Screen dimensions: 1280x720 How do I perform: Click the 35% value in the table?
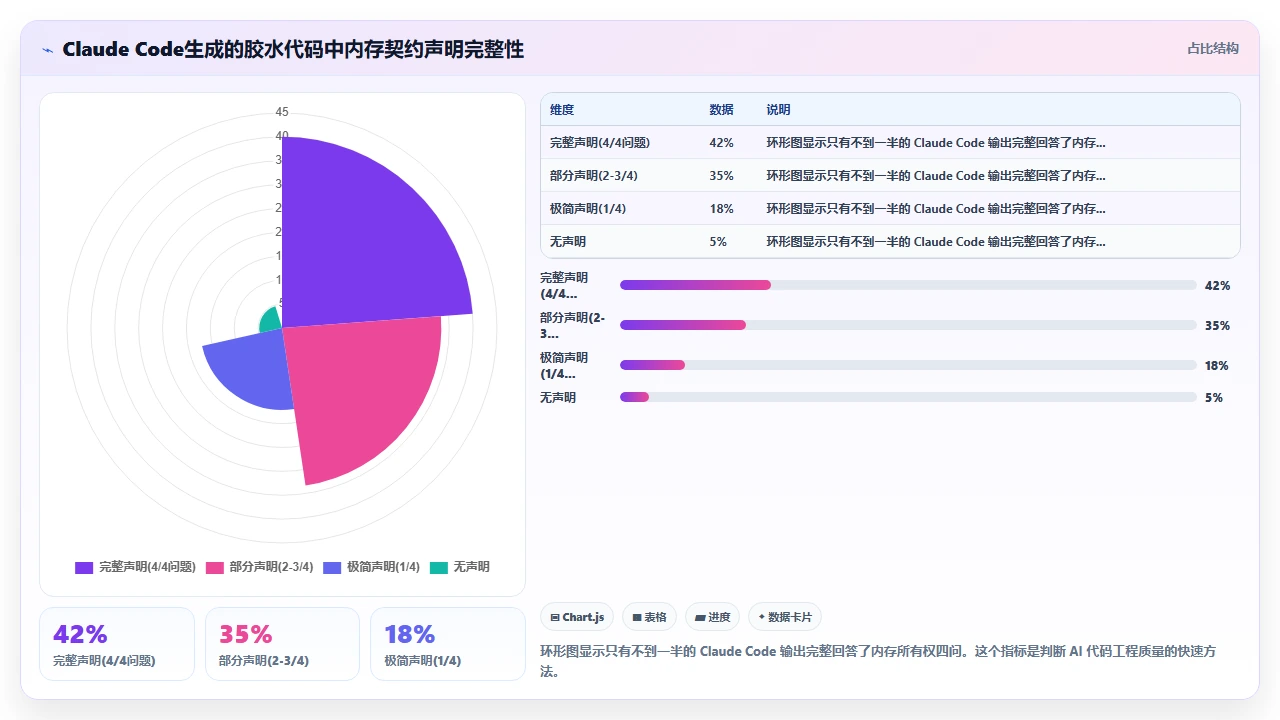721,176
